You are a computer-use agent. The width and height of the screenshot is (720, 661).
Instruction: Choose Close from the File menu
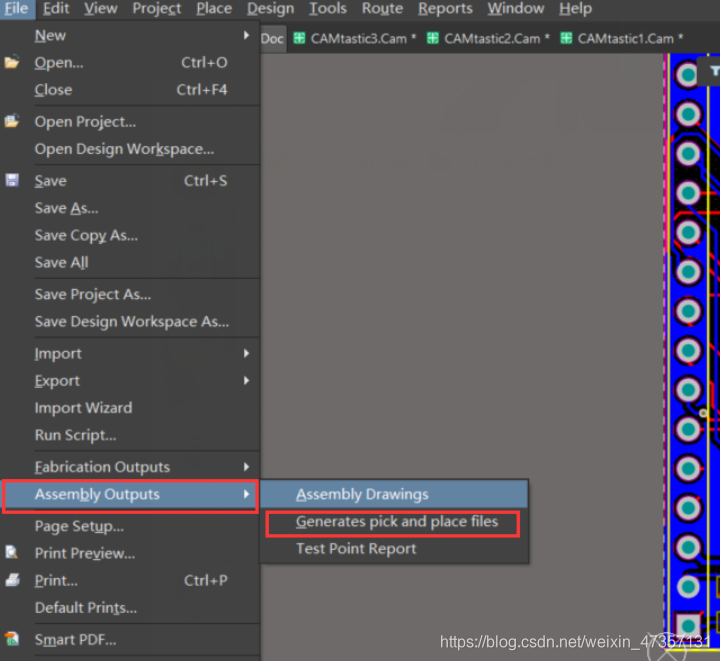(130, 90)
